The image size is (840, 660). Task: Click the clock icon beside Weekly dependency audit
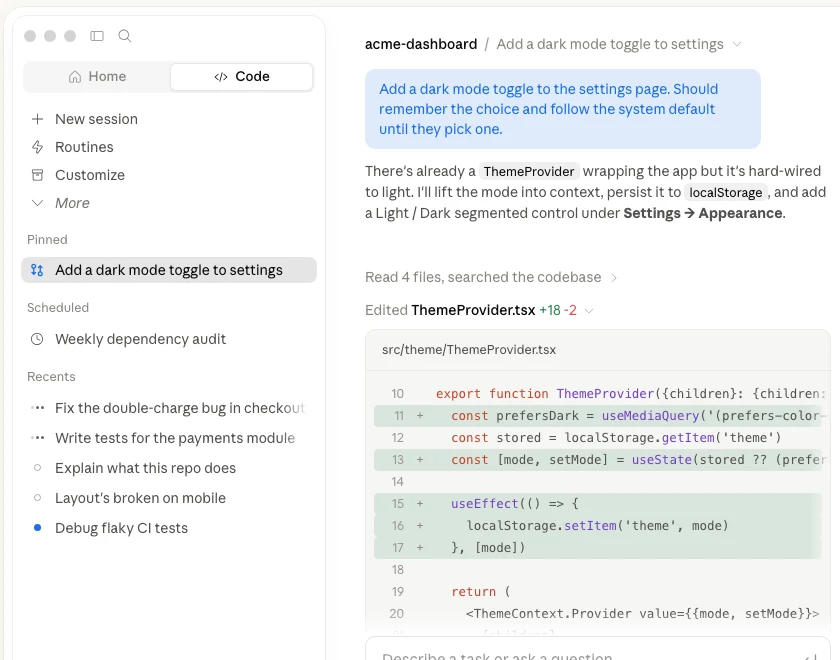(x=37, y=339)
